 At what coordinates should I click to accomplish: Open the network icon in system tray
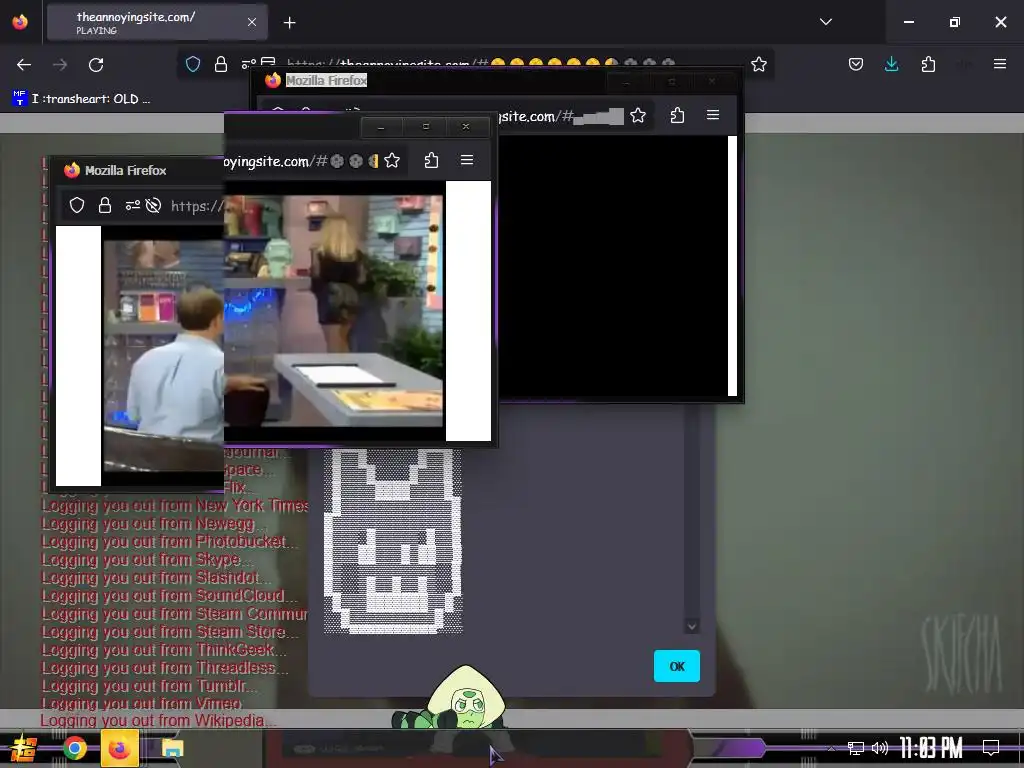tap(855, 748)
